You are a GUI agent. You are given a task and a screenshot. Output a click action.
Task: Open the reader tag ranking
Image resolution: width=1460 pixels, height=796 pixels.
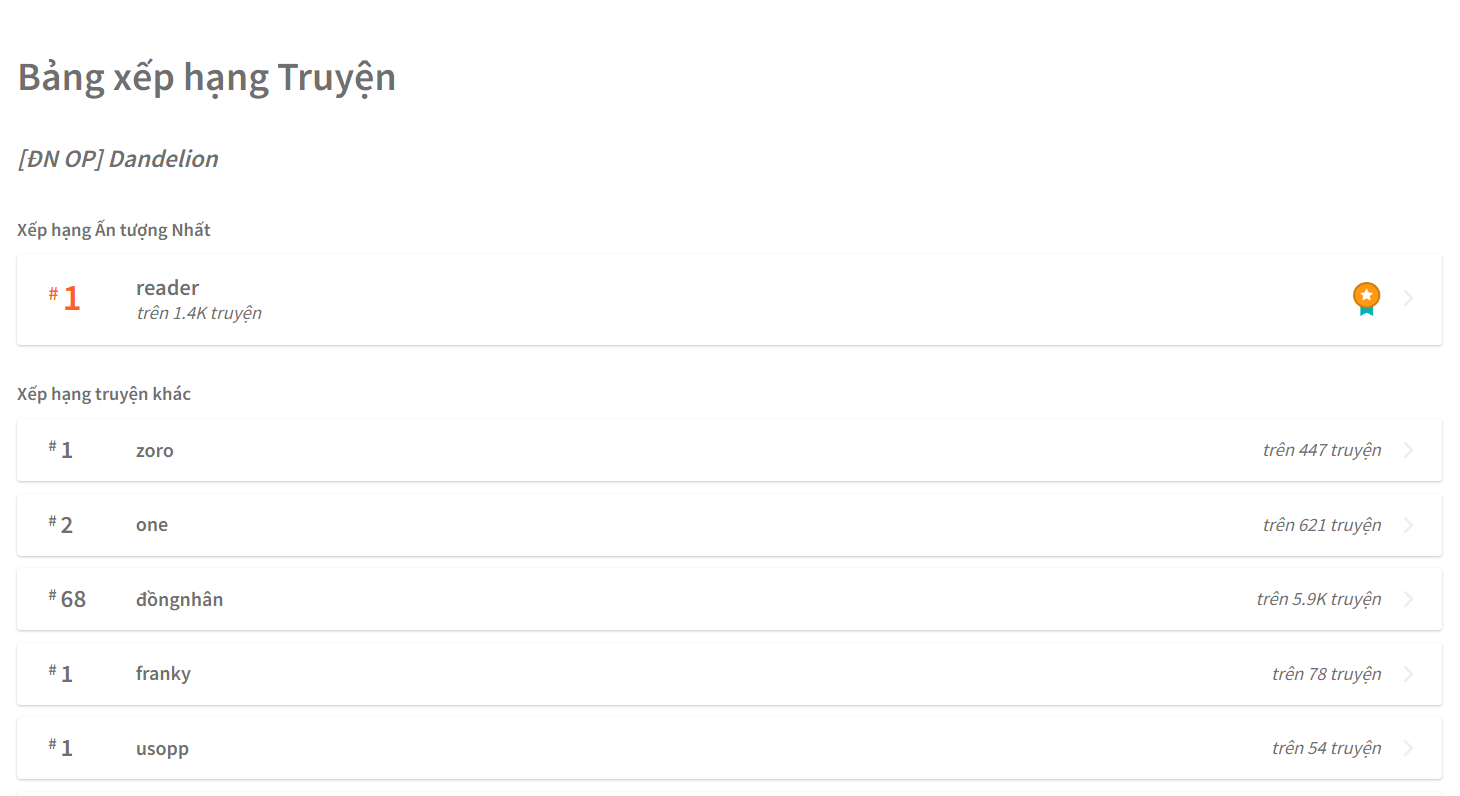[x=729, y=300]
